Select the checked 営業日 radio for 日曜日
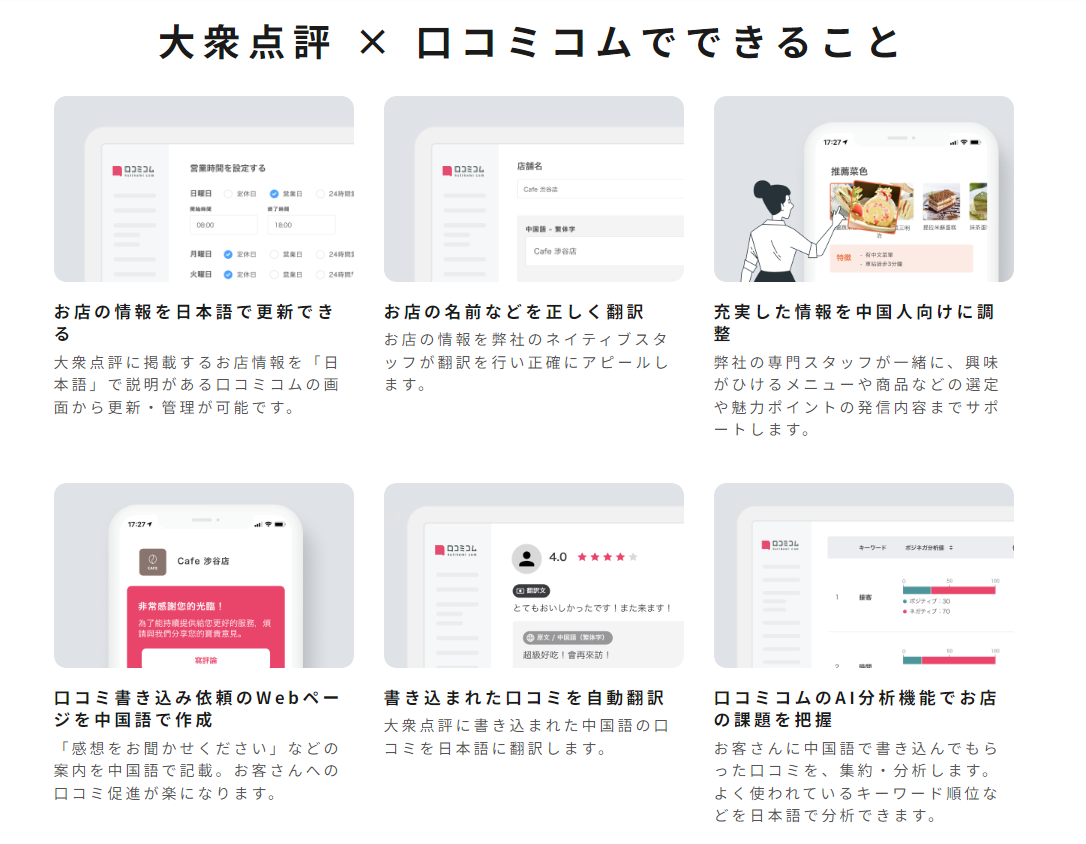The image size is (1086, 844). (274, 194)
